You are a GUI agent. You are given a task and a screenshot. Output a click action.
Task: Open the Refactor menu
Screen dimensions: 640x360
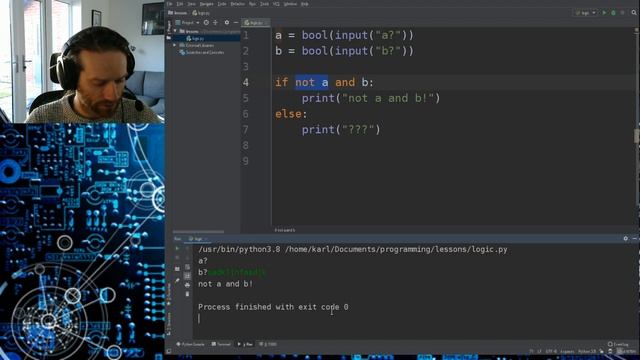click(x=238, y=4)
